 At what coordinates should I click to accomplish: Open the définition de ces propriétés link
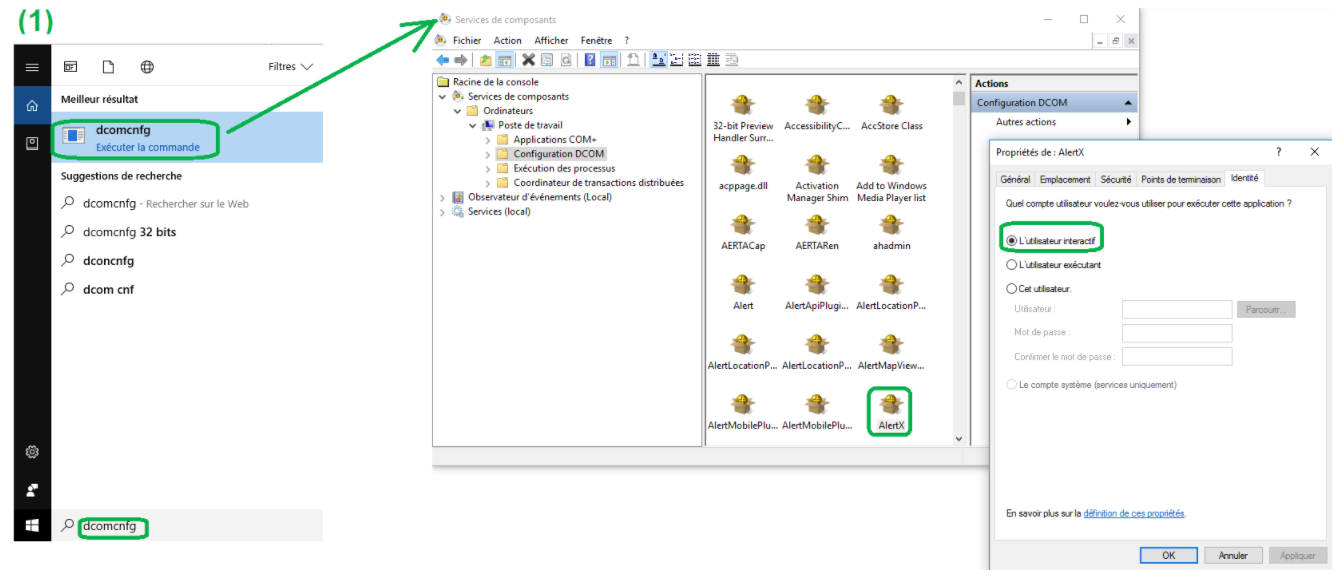click(1133, 514)
